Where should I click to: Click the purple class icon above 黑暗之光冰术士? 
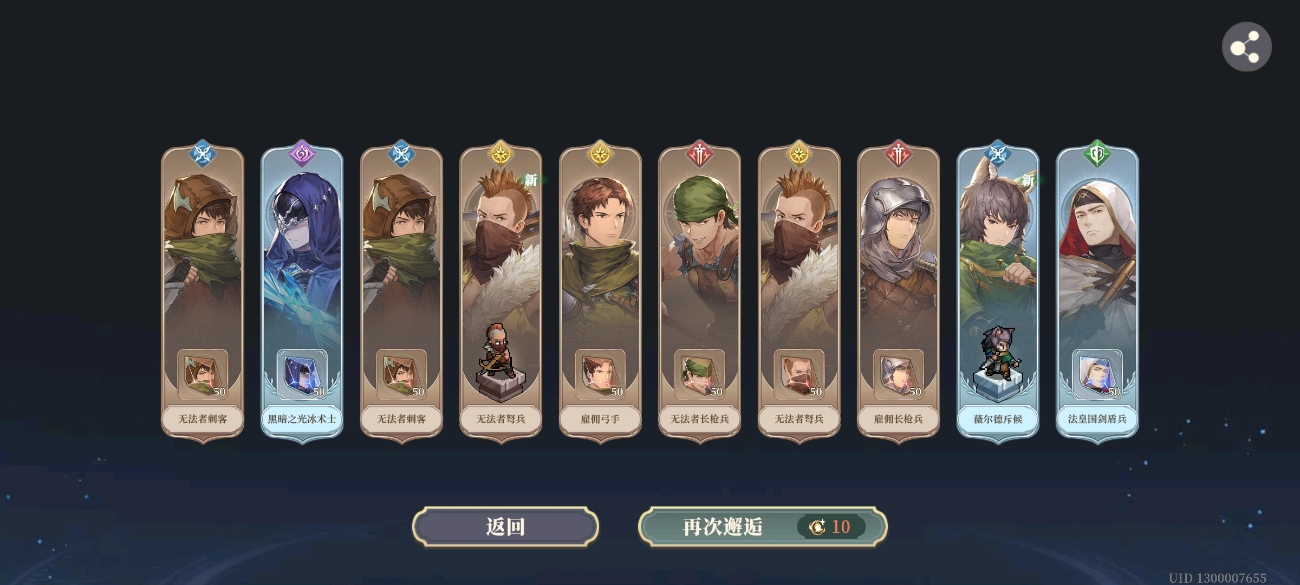[x=302, y=154]
